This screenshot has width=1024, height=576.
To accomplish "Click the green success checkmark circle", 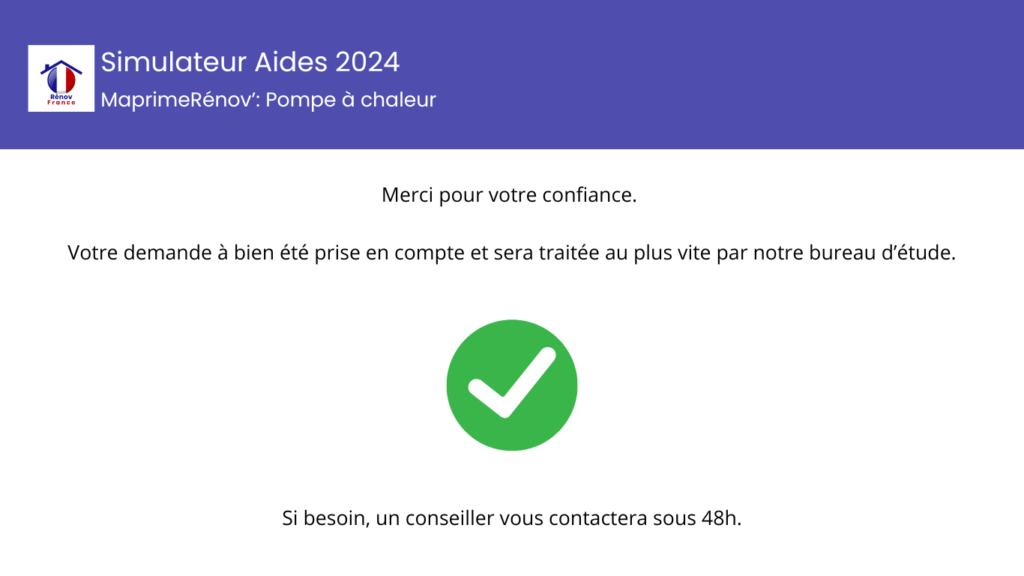I will pos(512,385).
